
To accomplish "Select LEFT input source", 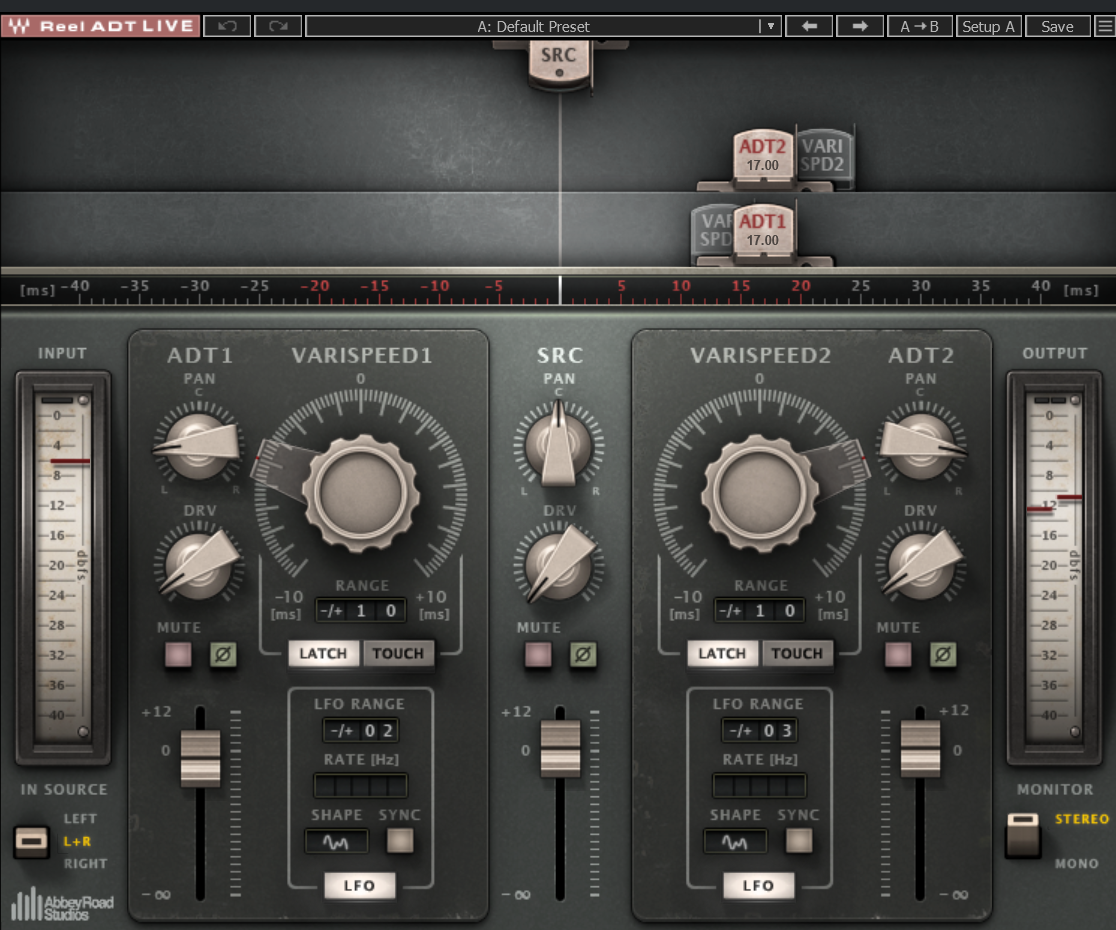I will [80, 819].
